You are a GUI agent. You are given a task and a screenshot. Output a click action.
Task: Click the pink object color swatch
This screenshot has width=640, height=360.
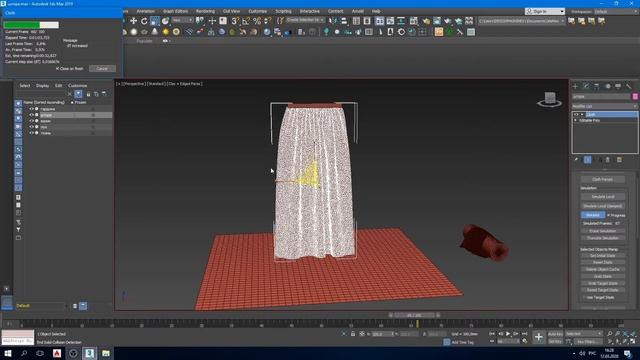tap(635, 97)
